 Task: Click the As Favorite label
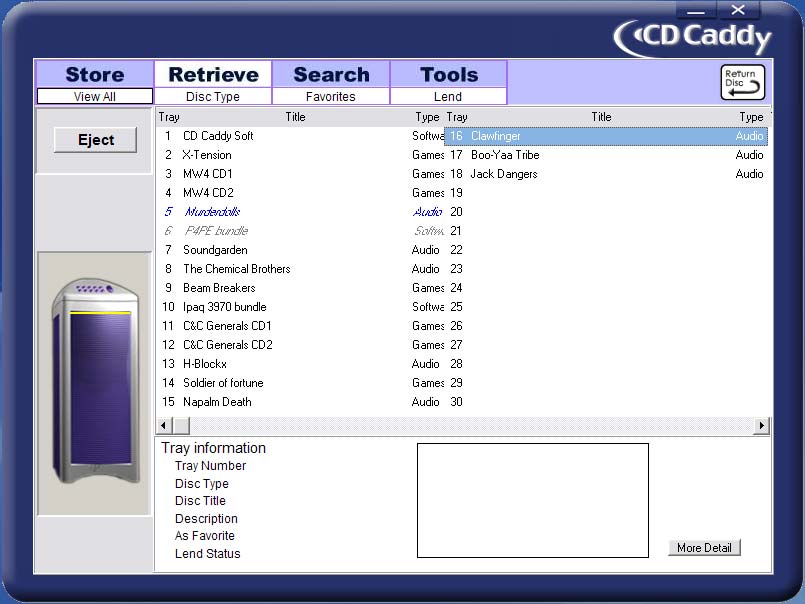coord(205,536)
